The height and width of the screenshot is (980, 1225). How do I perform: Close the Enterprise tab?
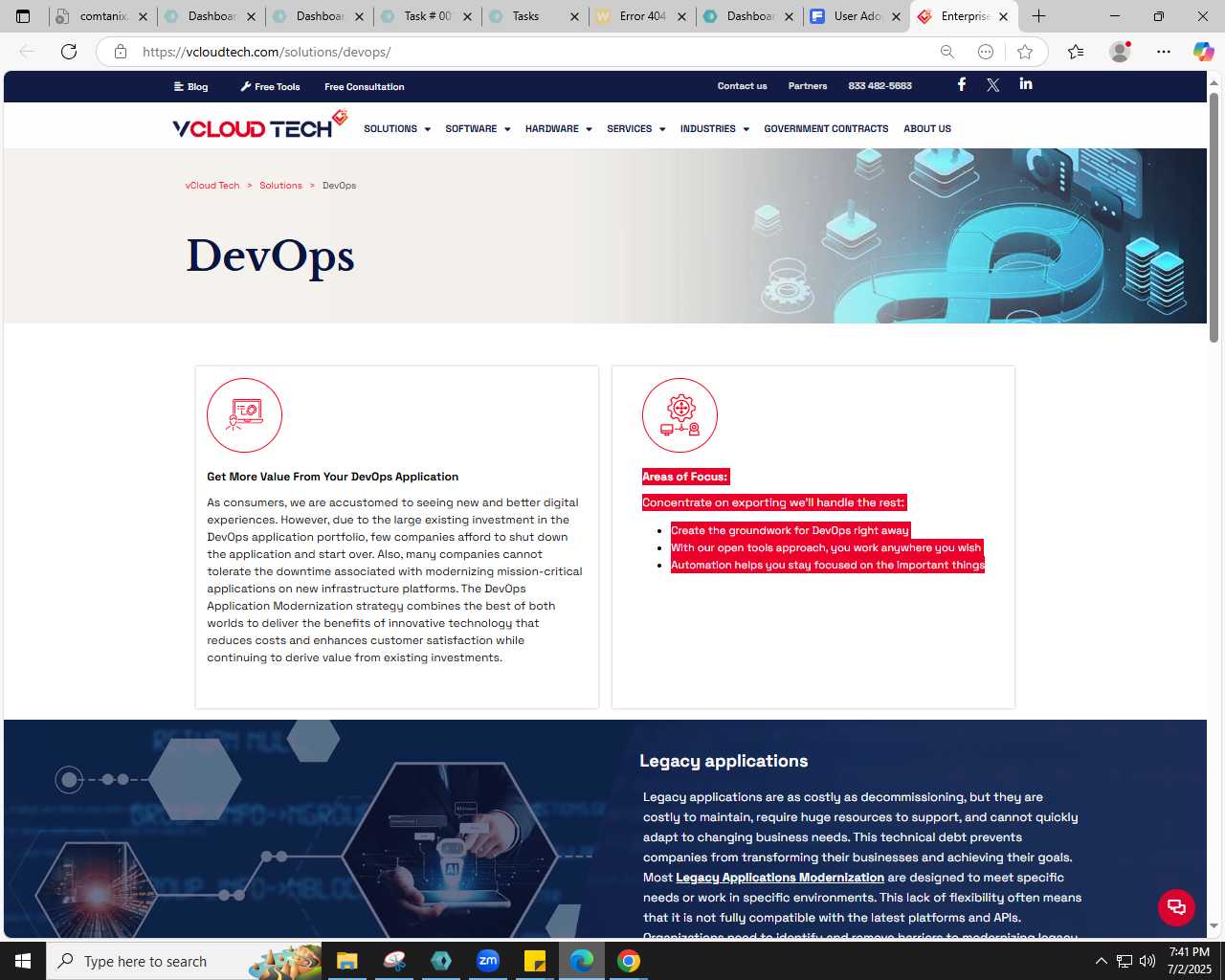(x=1003, y=16)
